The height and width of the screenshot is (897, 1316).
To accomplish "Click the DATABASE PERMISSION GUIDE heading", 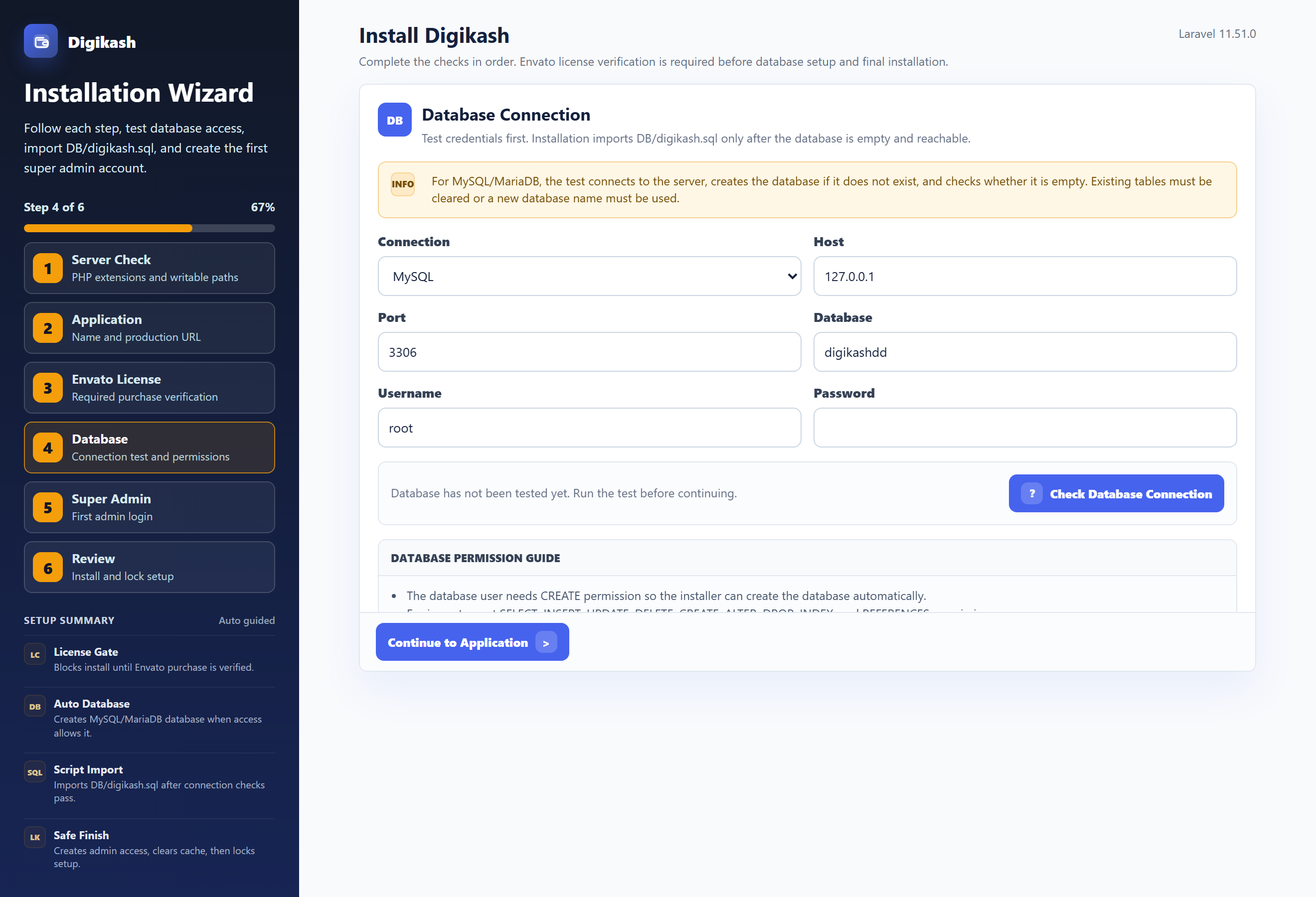I will coord(475,558).
